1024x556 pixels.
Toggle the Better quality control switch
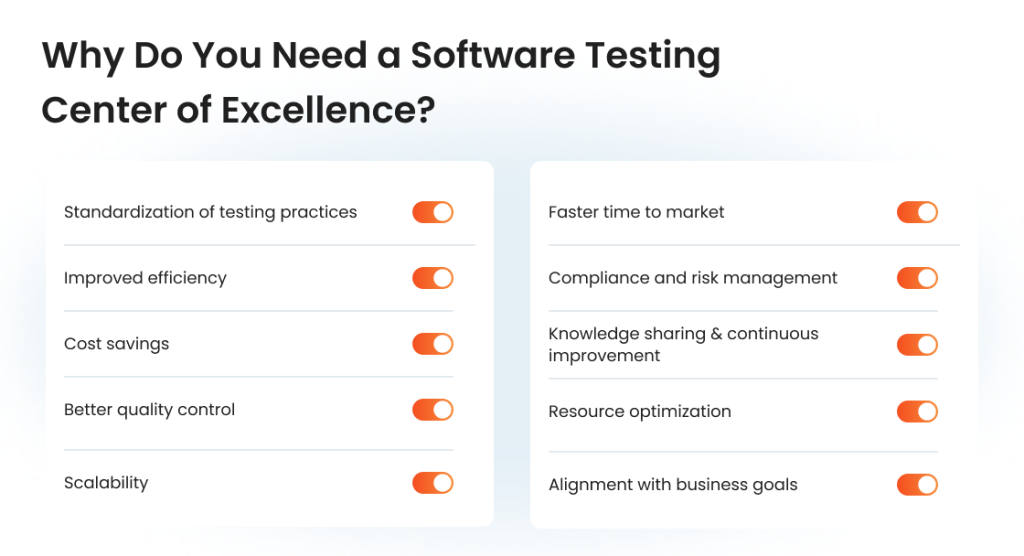432,410
